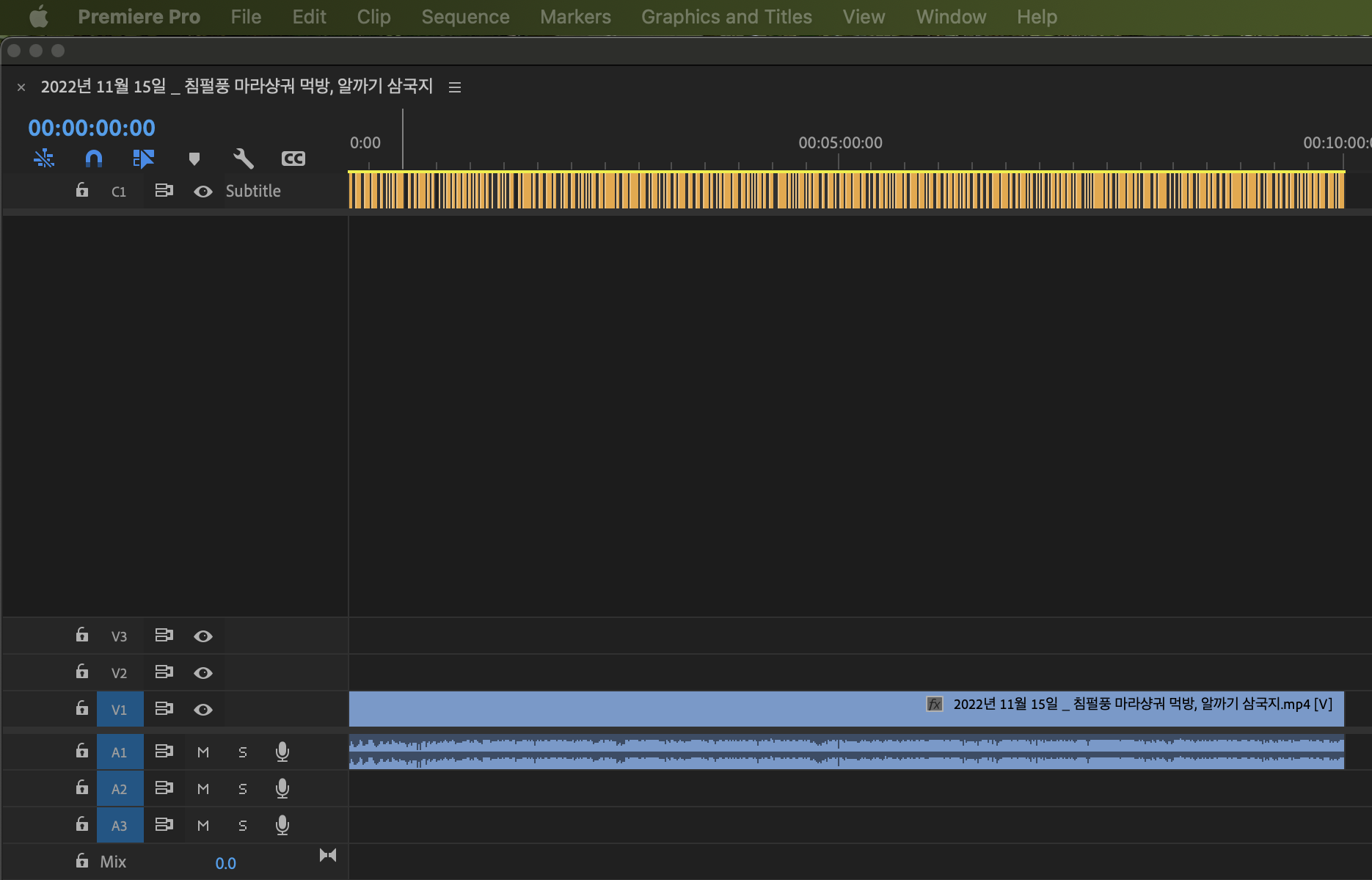The image size is (1372, 880).
Task: Mute the A1 audio track
Action: coord(203,752)
